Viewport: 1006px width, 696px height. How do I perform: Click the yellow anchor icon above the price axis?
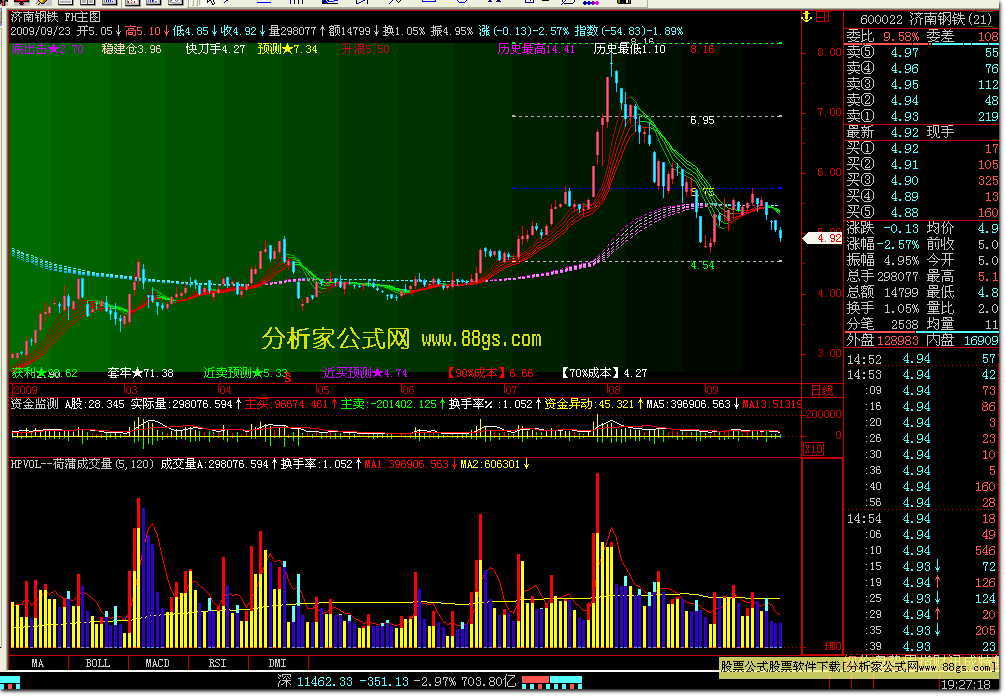tap(807, 17)
